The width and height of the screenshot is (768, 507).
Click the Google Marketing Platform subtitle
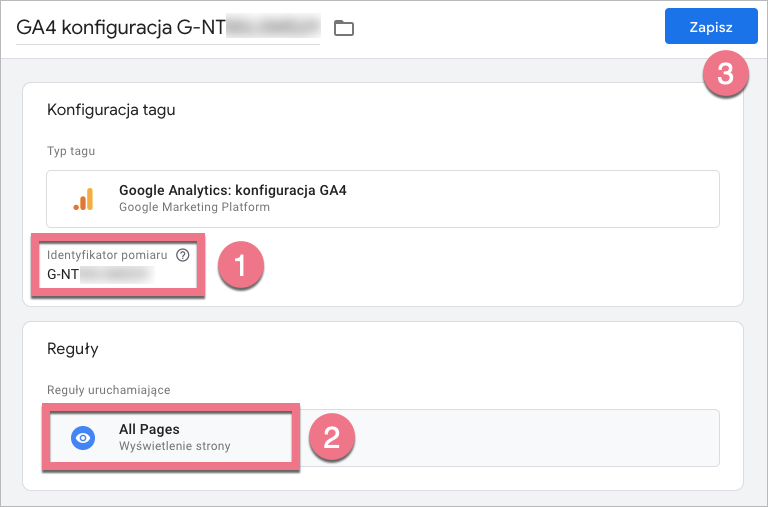(x=194, y=207)
